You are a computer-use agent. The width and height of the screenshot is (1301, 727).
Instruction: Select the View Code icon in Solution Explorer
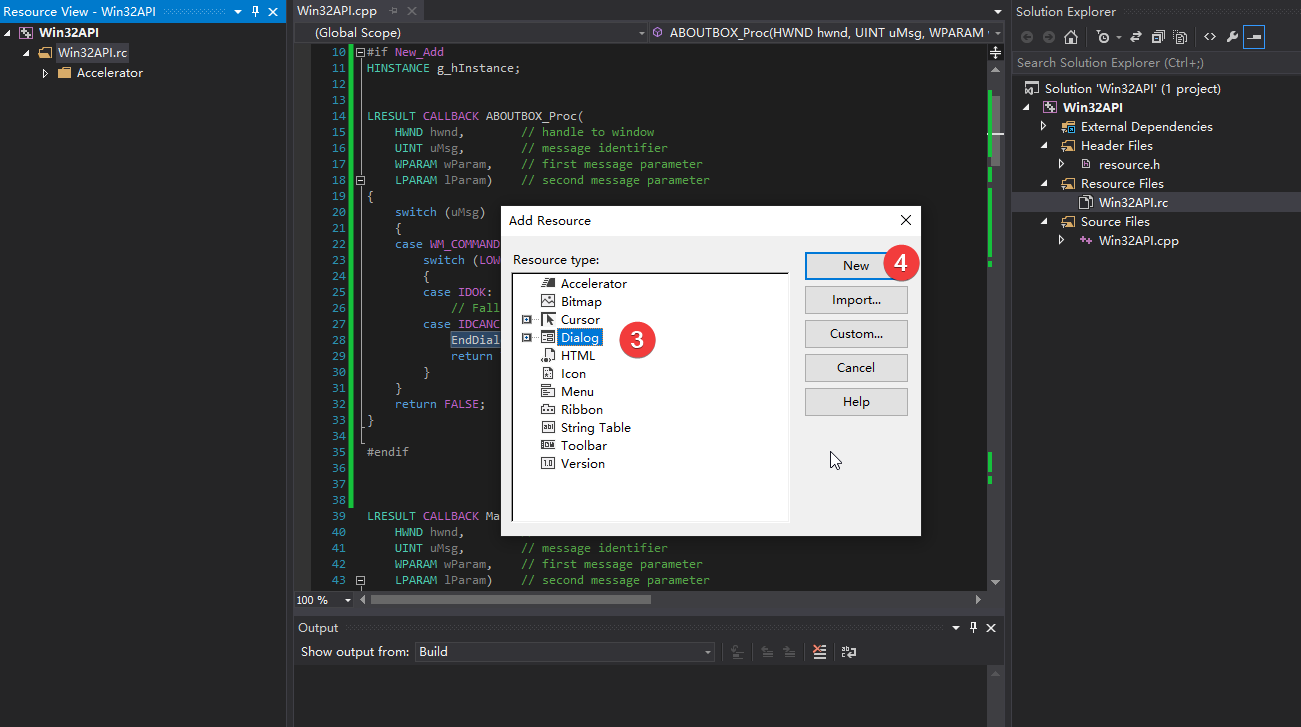click(x=1211, y=36)
